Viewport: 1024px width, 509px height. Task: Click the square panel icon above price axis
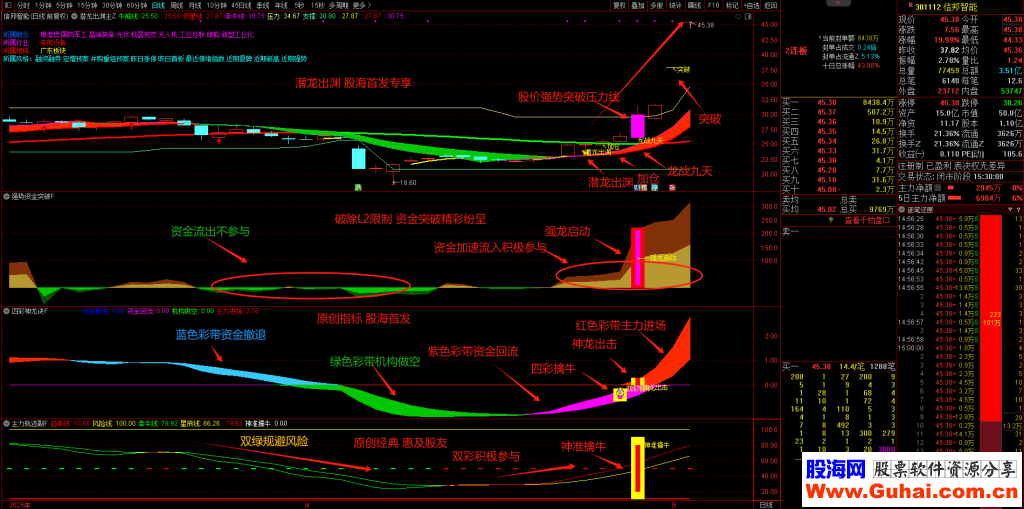coord(748,16)
